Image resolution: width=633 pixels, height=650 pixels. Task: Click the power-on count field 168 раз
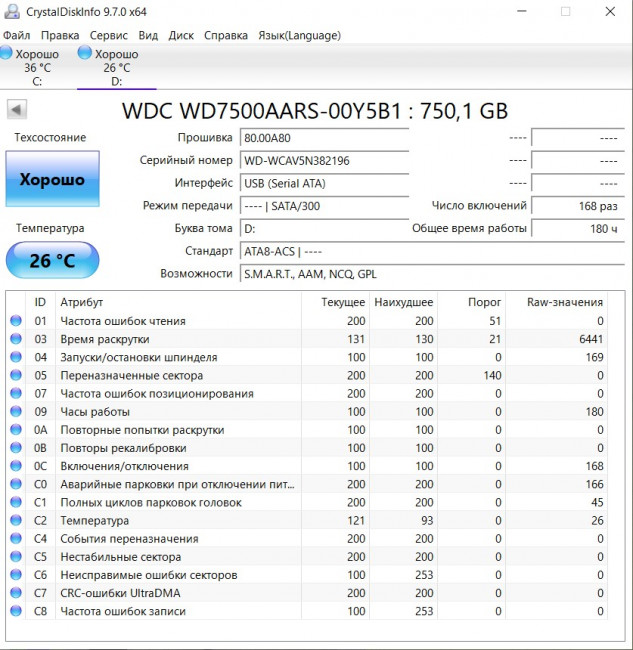point(578,206)
